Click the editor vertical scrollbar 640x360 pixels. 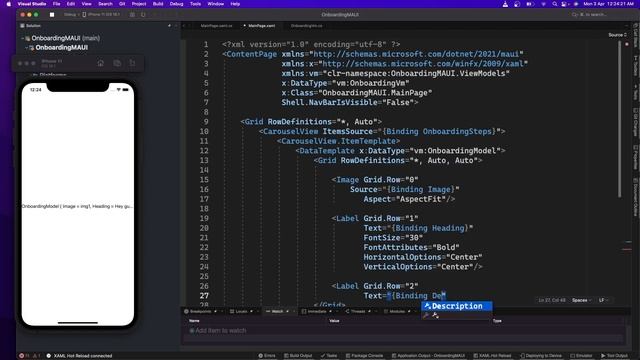point(619,118)
